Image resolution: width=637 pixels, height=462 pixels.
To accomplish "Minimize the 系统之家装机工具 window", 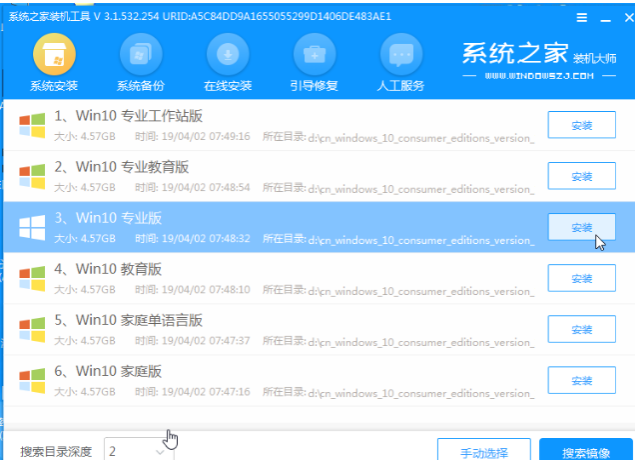I will pos(606,18).
